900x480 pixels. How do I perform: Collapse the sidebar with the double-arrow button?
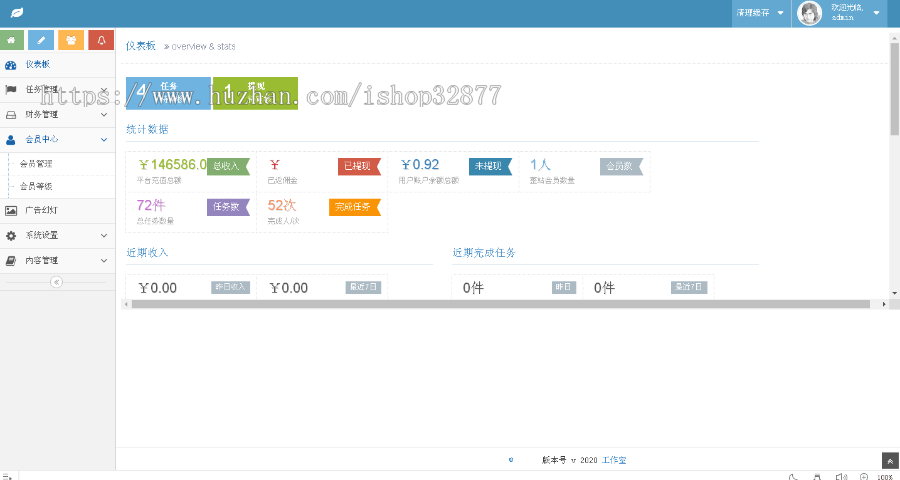point(56,282)
